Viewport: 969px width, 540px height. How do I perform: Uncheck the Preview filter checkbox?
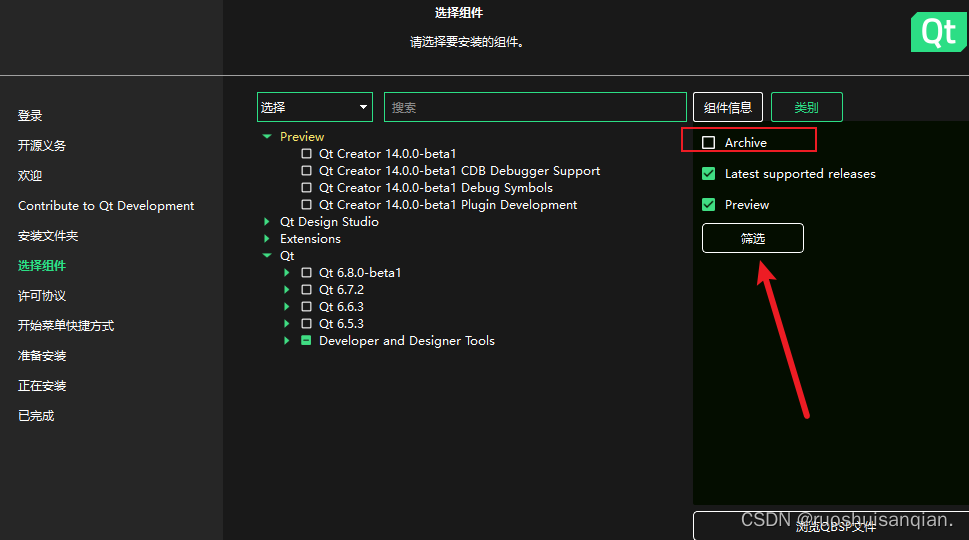coord(708,205)
